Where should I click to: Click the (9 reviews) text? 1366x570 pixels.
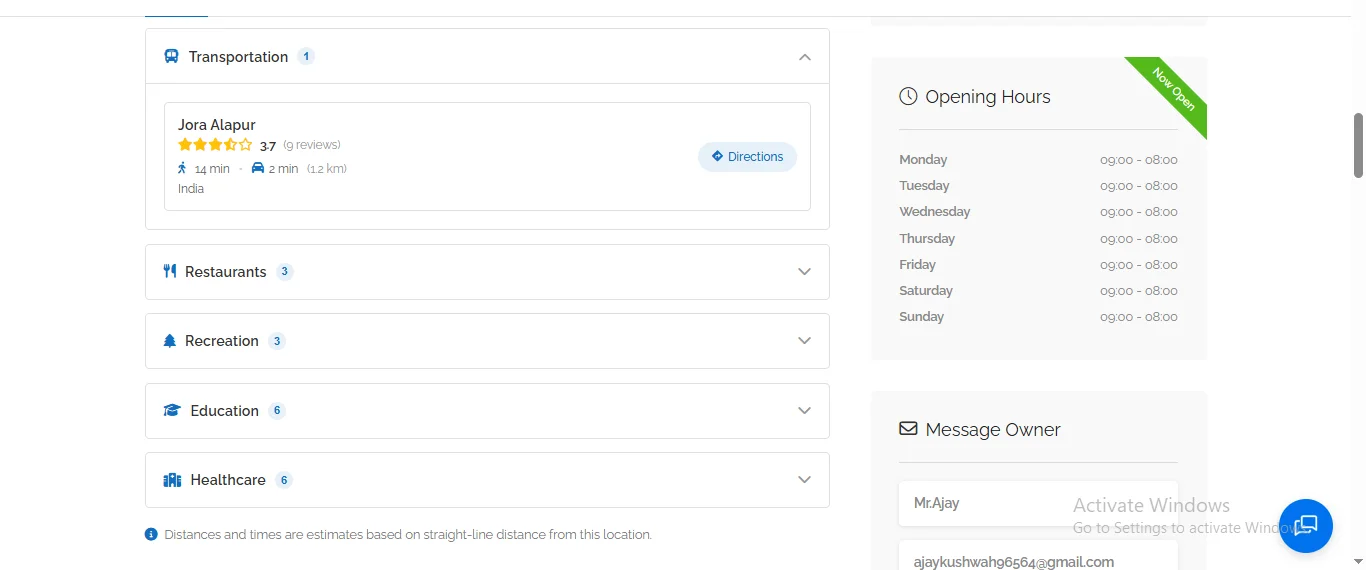(x=312, y=145)
